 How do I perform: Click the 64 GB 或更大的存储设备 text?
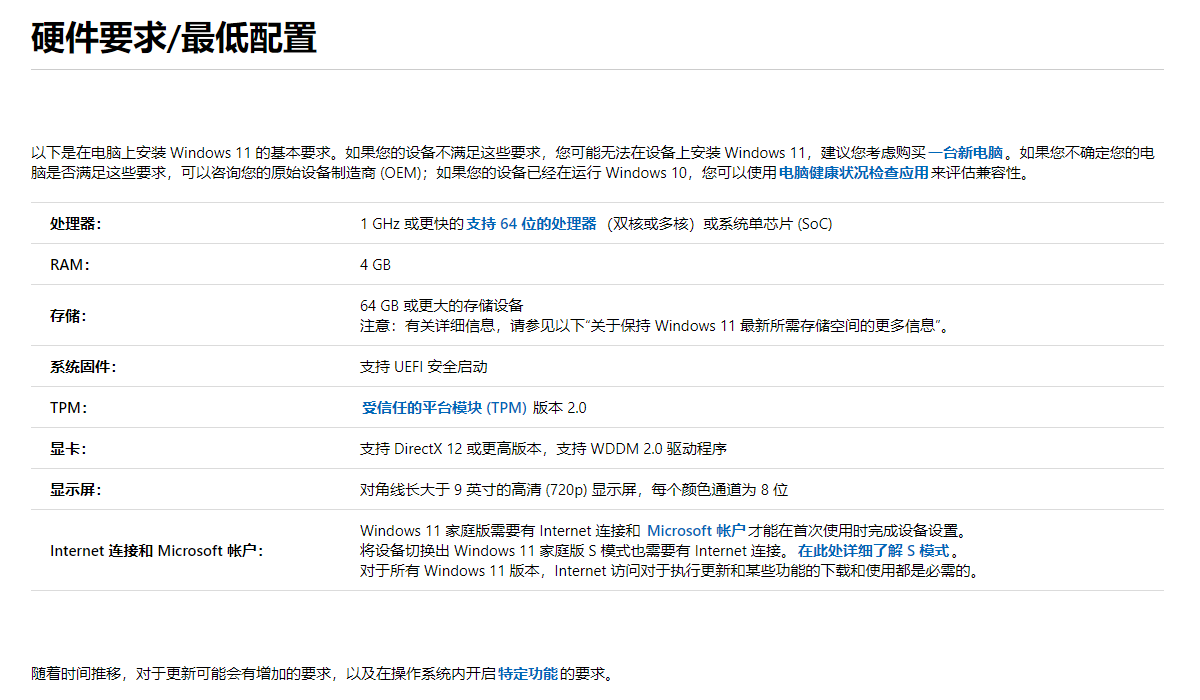click(x=442, y=305)
